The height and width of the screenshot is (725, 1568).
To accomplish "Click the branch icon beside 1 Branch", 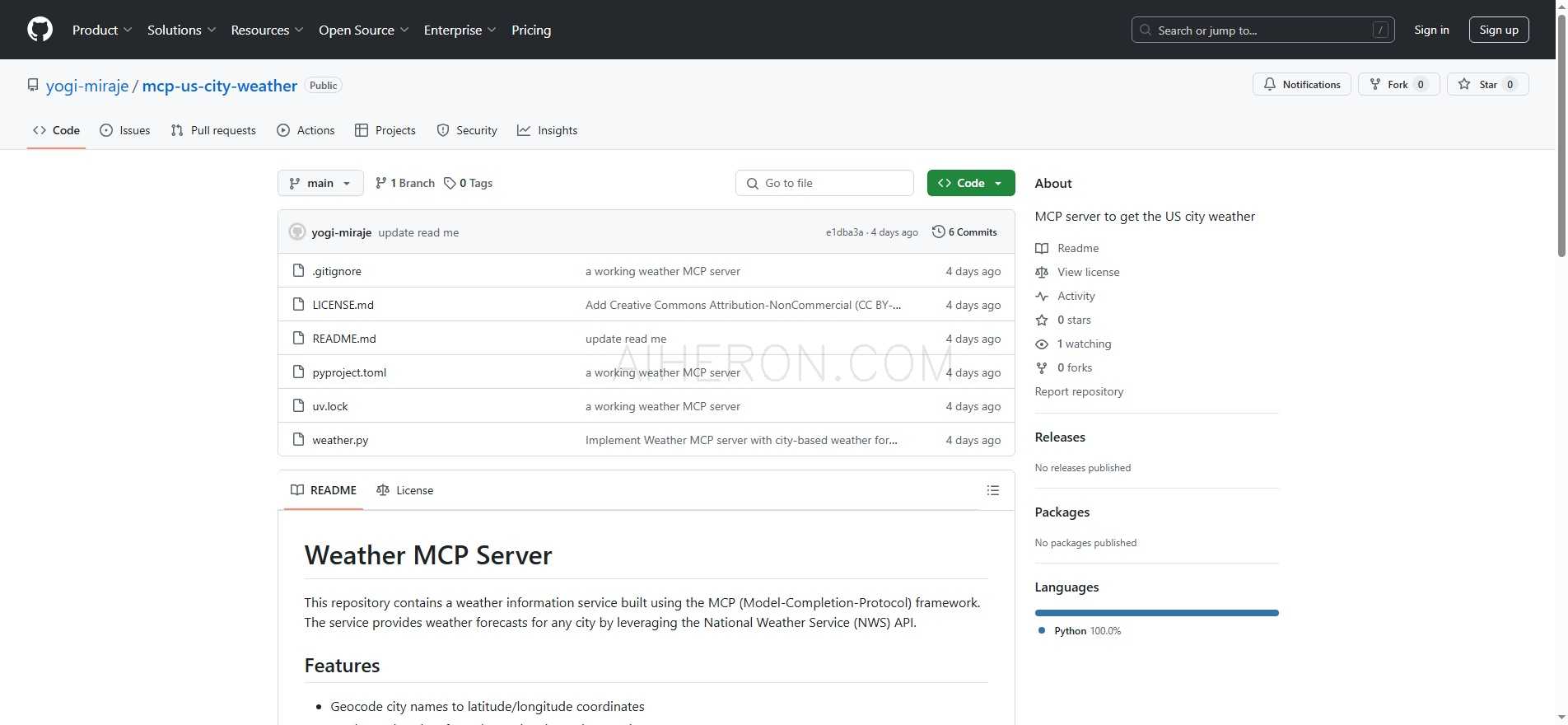I will [380, 183].
